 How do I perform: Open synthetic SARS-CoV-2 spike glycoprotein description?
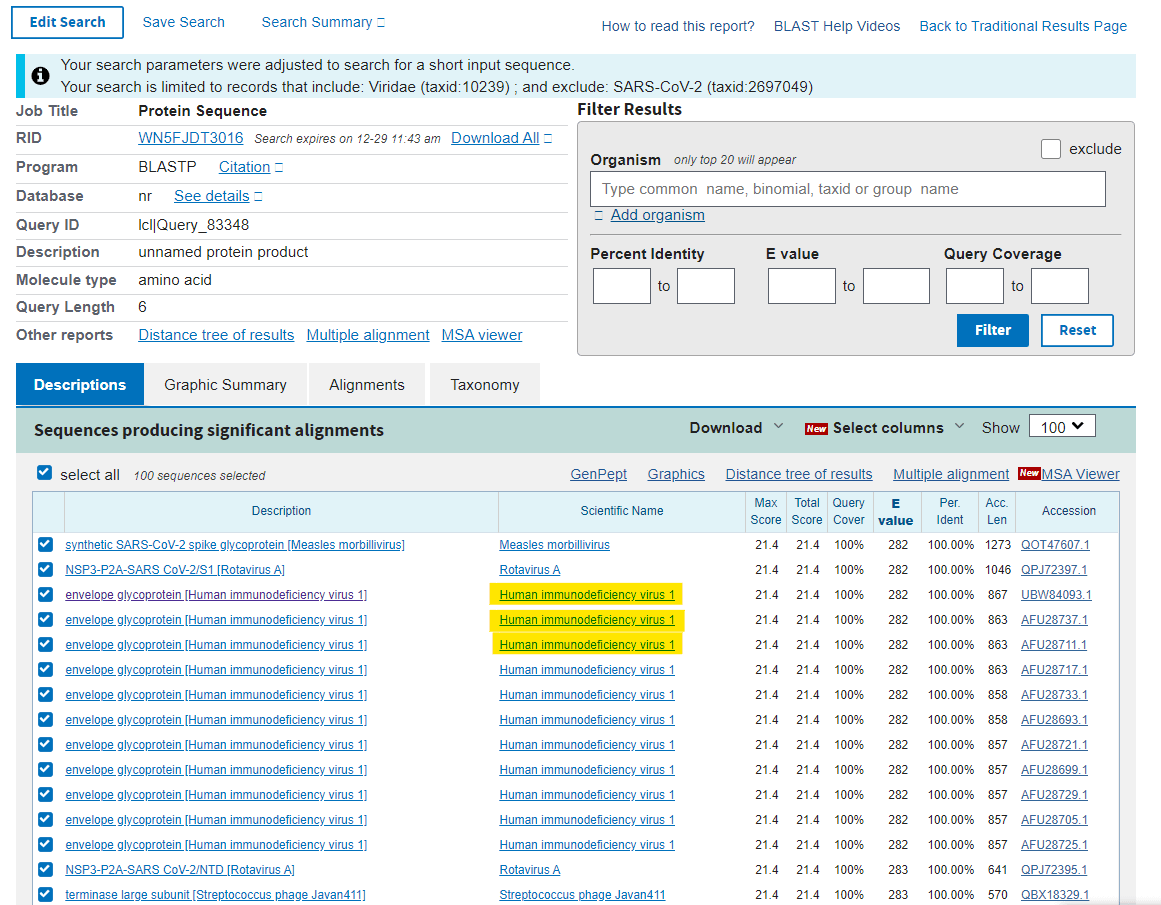[235, 545]
